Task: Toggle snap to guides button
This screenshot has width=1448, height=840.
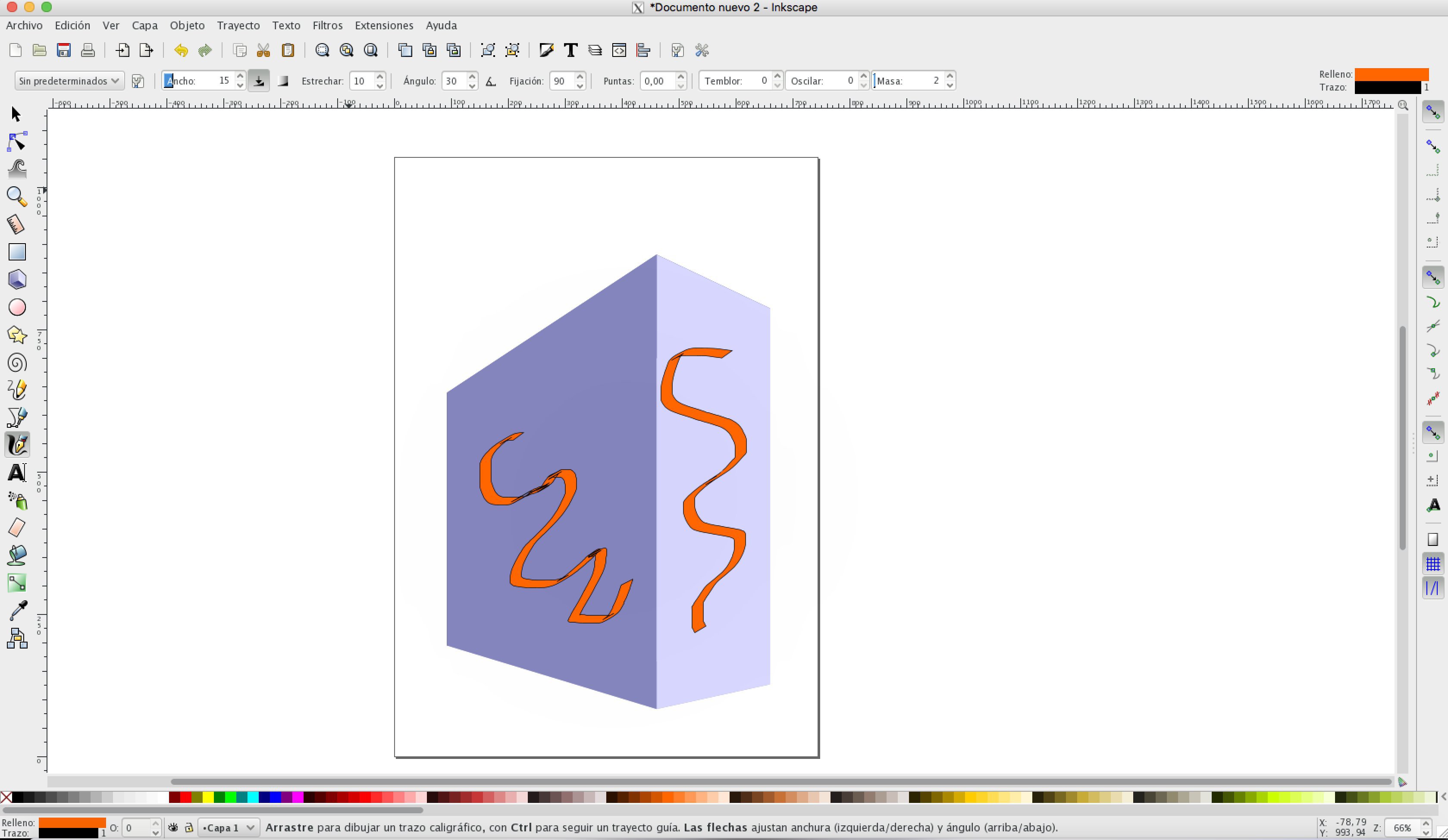Action: (1432, 588)
